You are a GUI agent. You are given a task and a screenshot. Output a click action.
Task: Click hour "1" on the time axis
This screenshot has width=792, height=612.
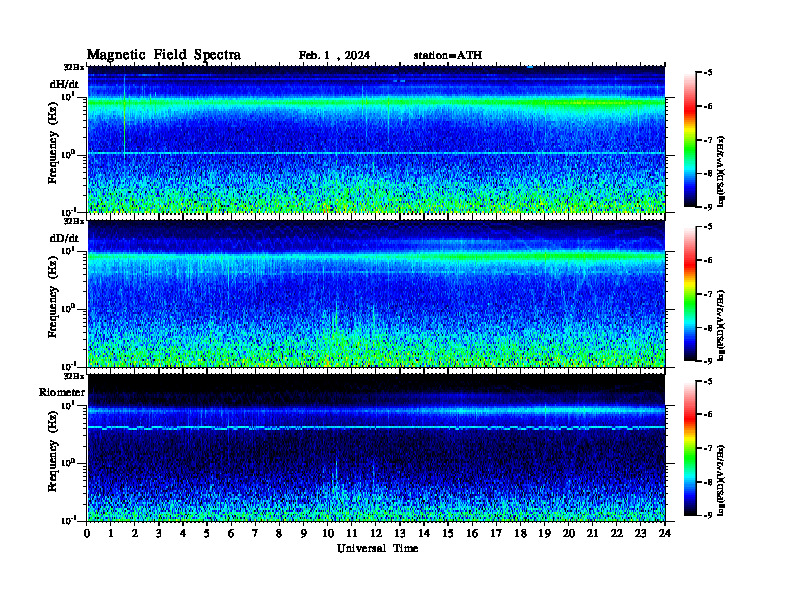click(x=111, y=533)
